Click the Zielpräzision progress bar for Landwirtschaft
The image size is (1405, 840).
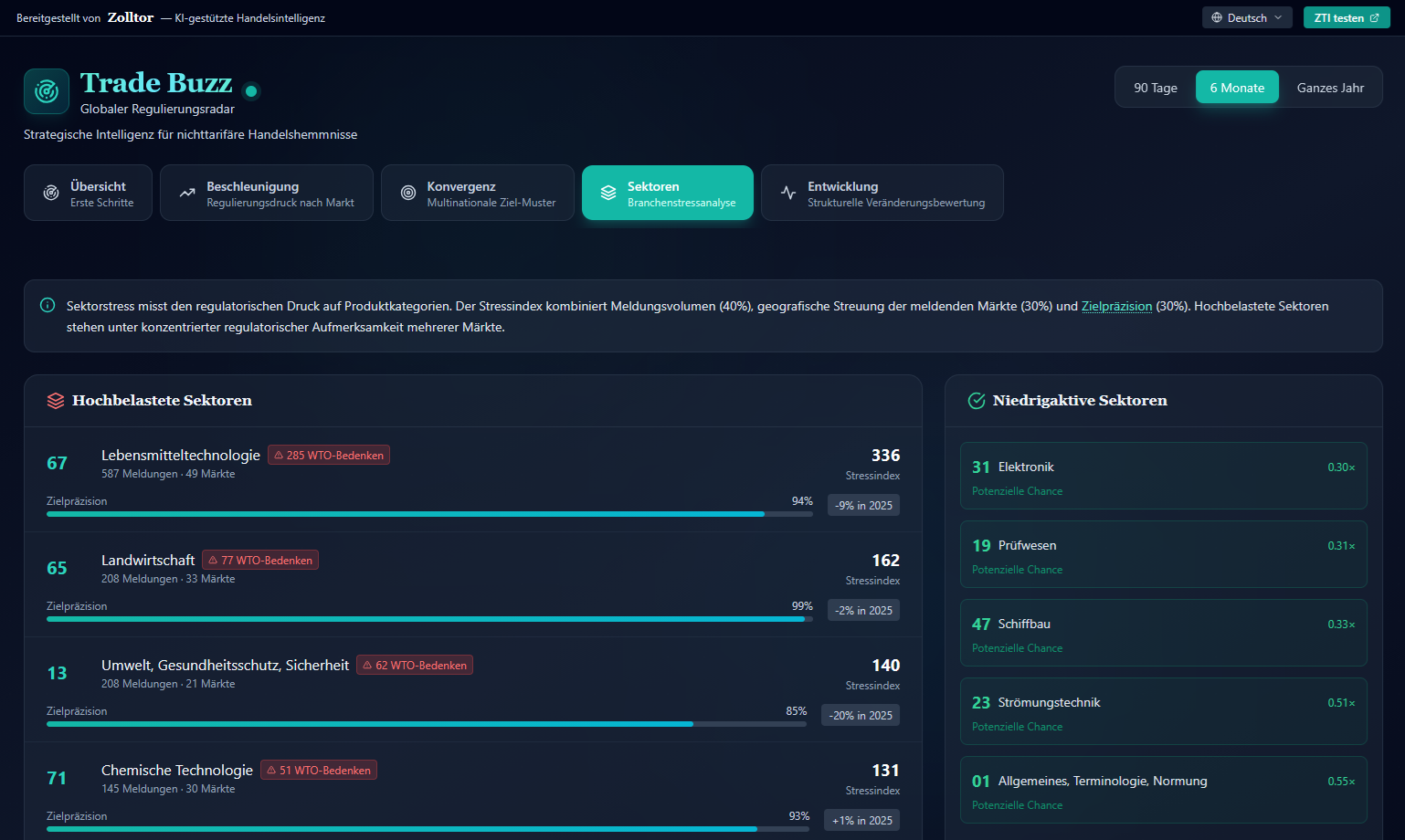point(429,619)
